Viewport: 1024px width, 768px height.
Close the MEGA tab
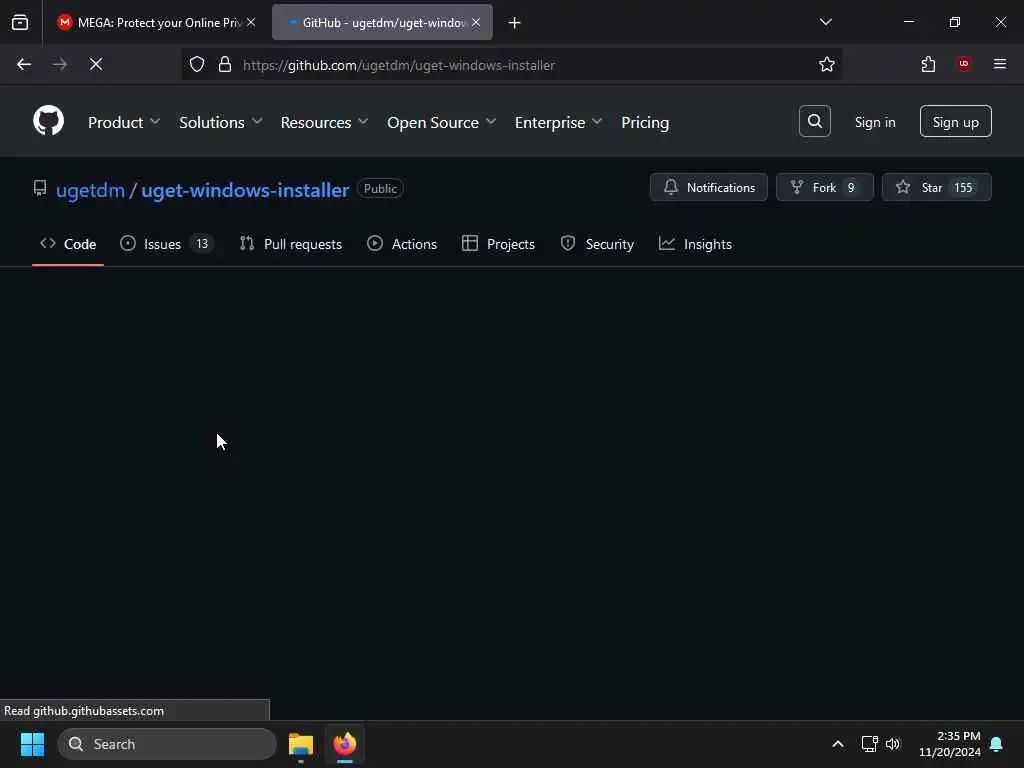(251, 22)
